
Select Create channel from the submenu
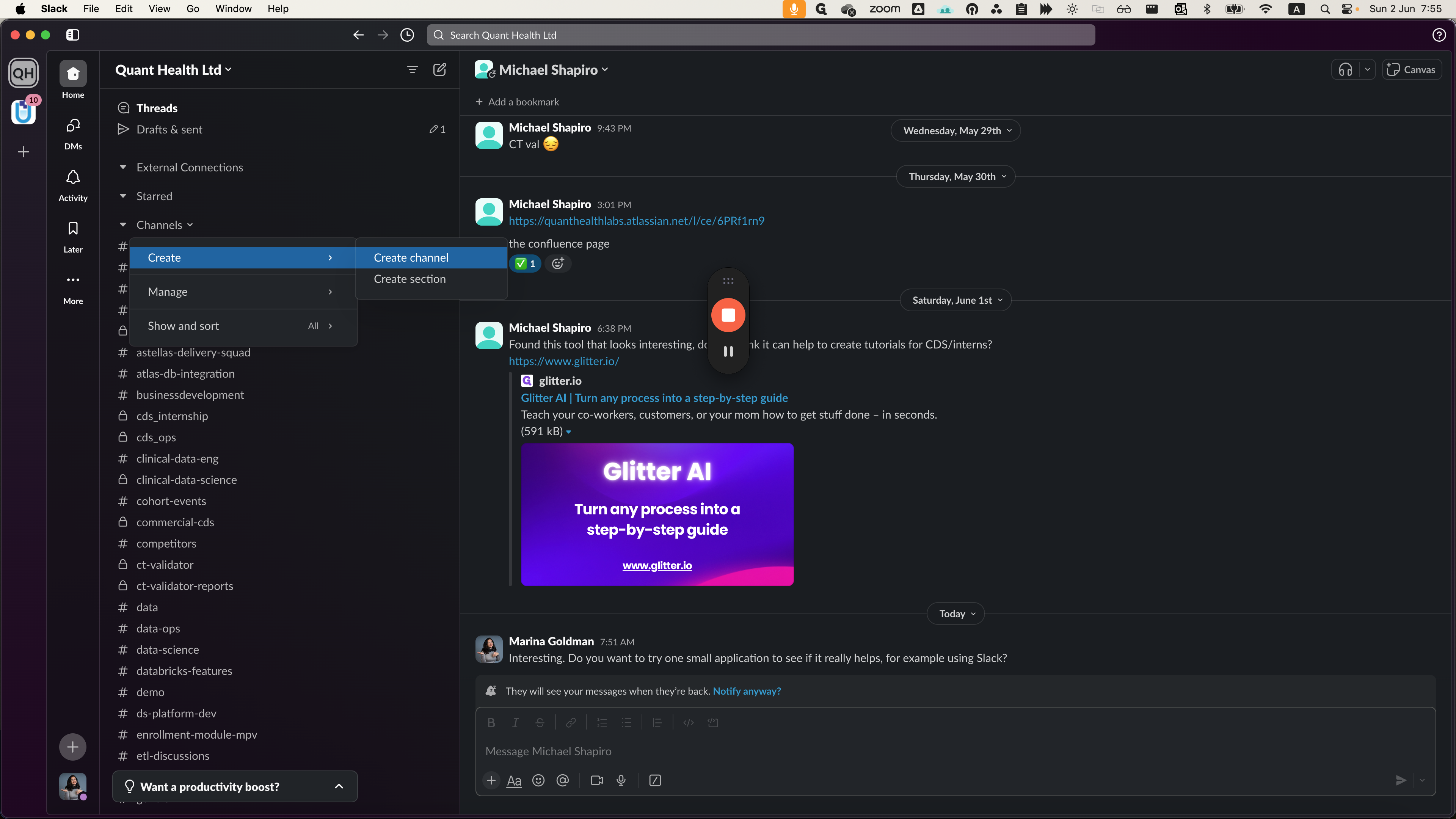[x=431, y=258]
